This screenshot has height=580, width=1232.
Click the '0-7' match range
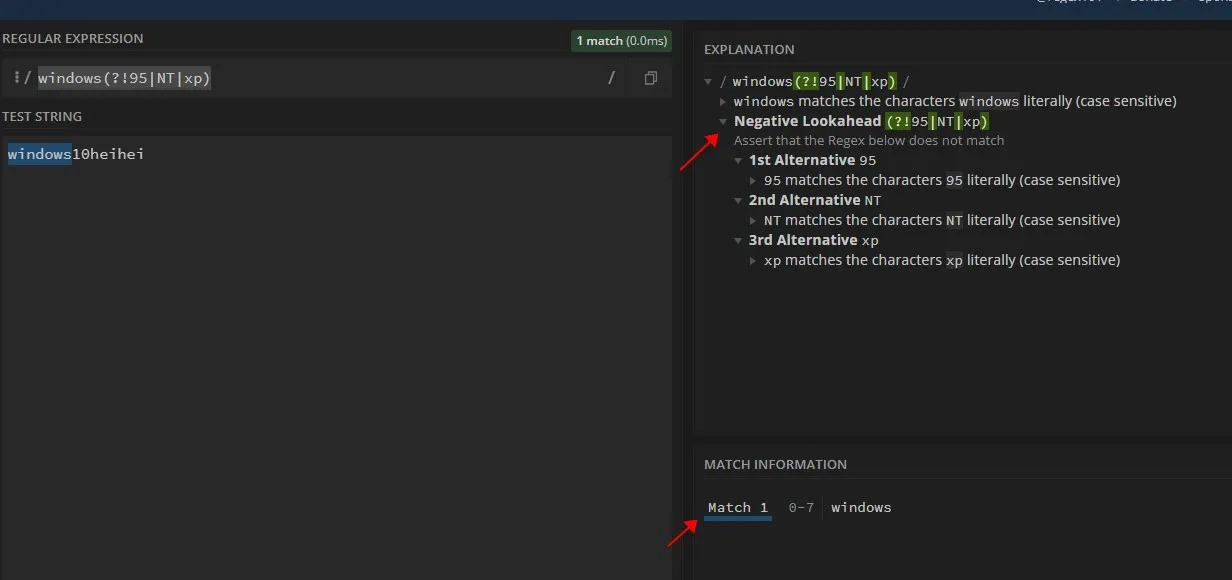coord(801,508)
